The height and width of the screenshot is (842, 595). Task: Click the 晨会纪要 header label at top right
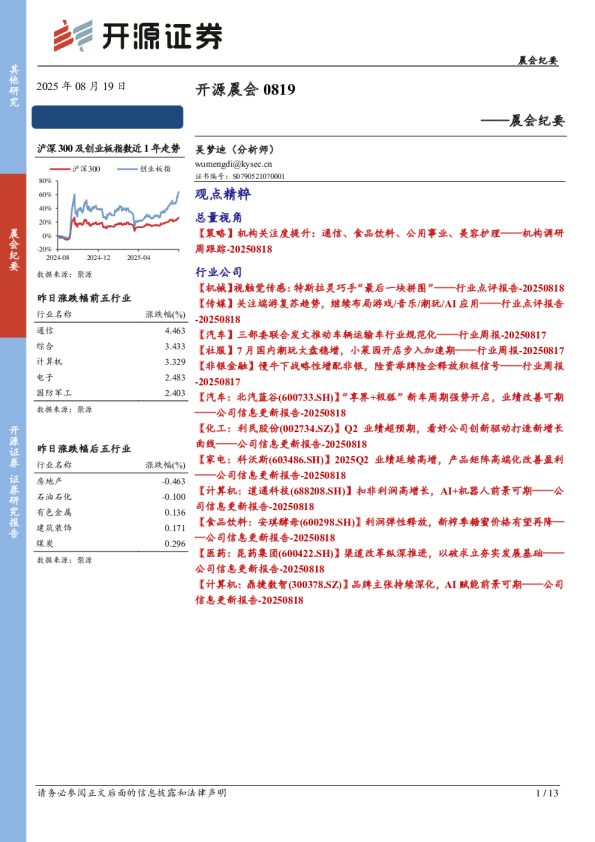click(x=538, y=60)
